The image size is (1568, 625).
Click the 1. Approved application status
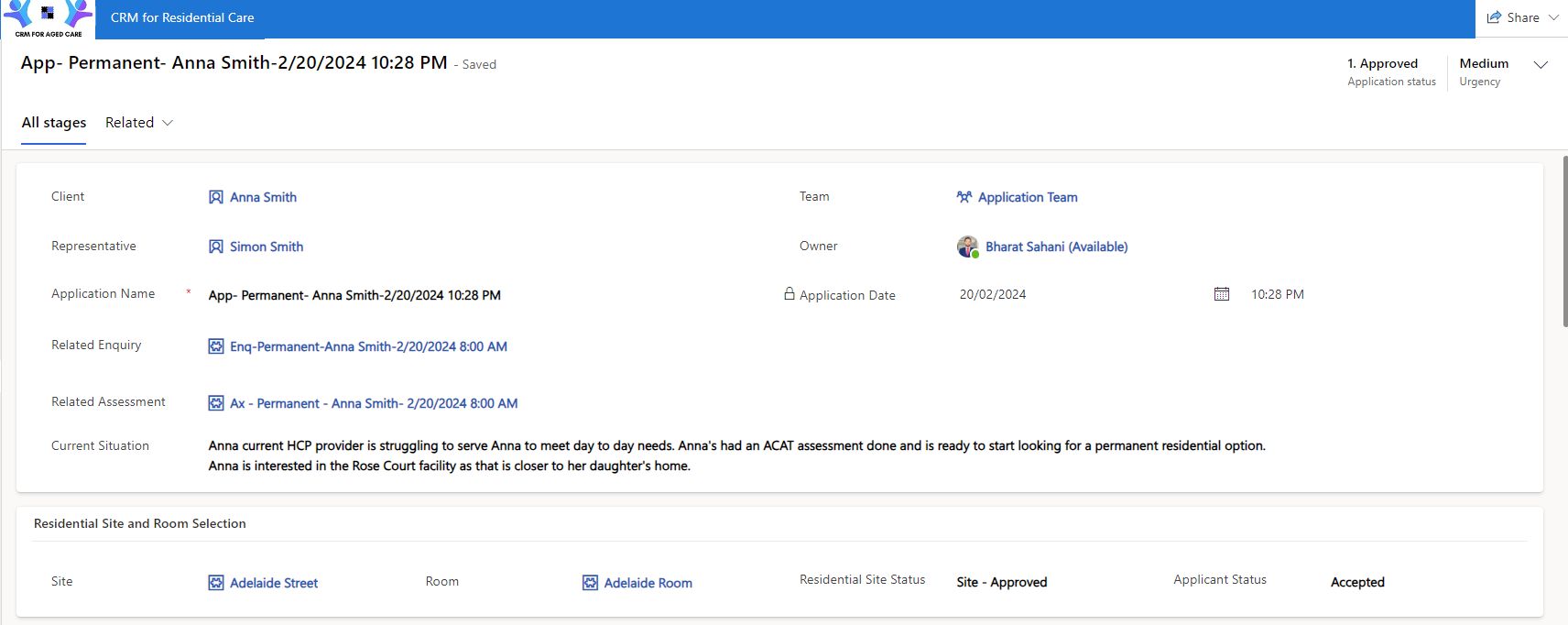coord(1382,63)
